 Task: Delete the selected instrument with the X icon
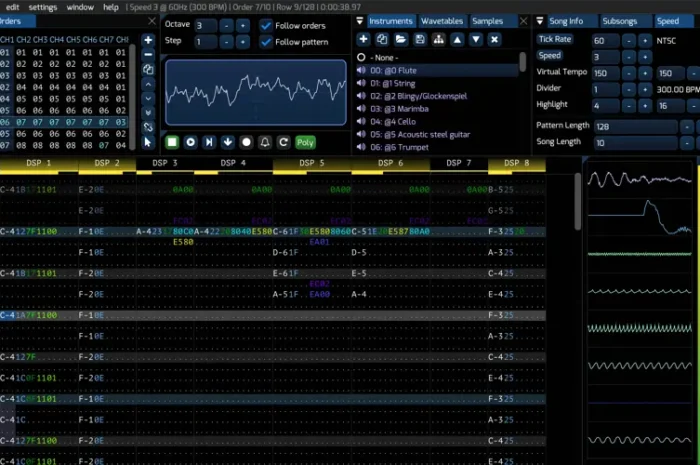[495, 39]
